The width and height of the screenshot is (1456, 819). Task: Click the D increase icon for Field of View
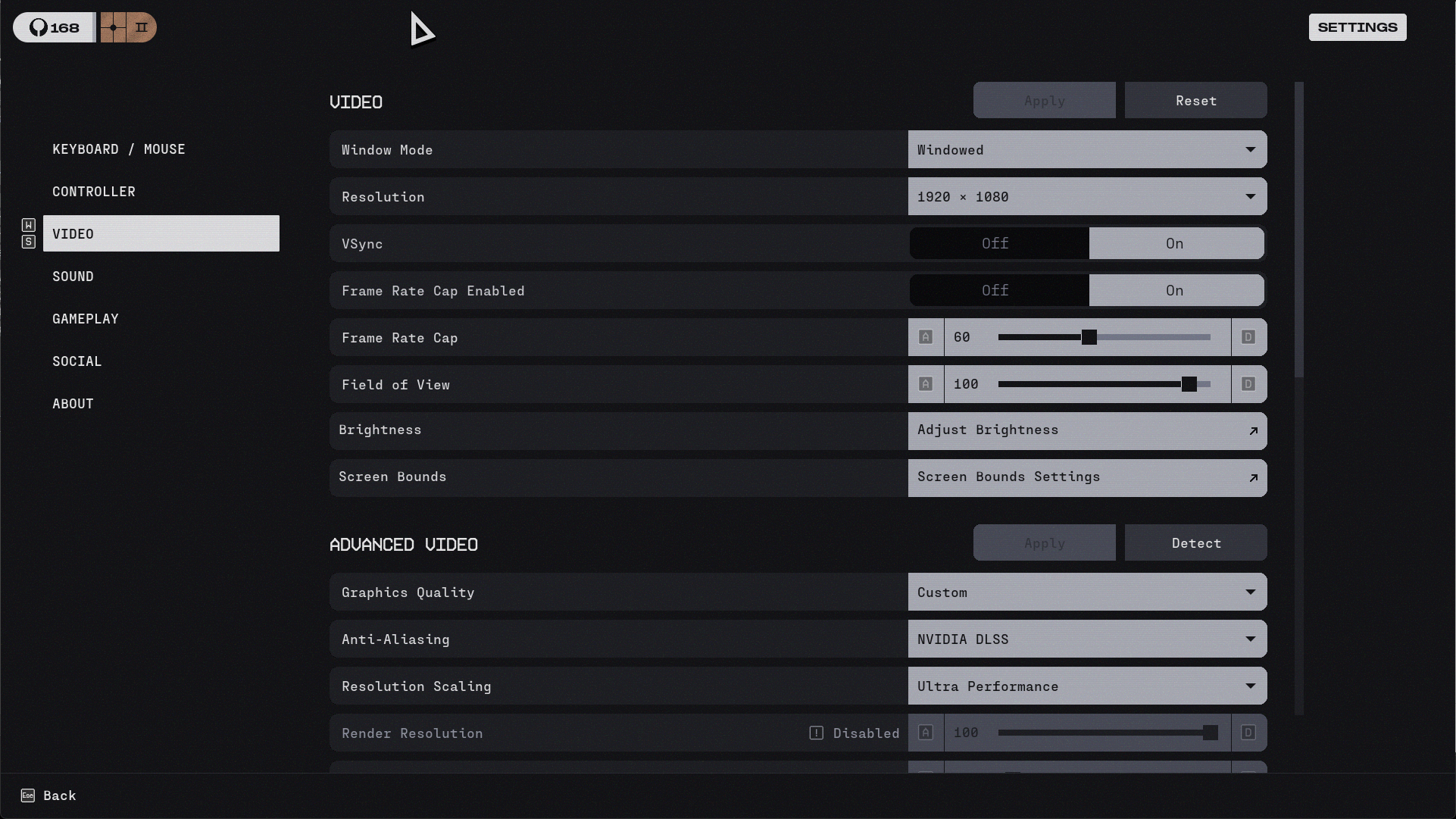[x=1248, y=385]
